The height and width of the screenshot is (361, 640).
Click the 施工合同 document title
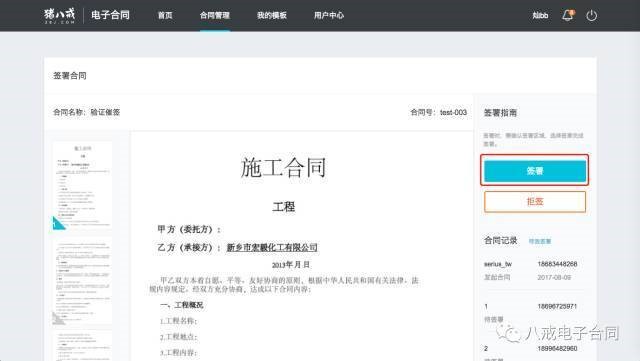pyautogui.click(x=283, y=167)
